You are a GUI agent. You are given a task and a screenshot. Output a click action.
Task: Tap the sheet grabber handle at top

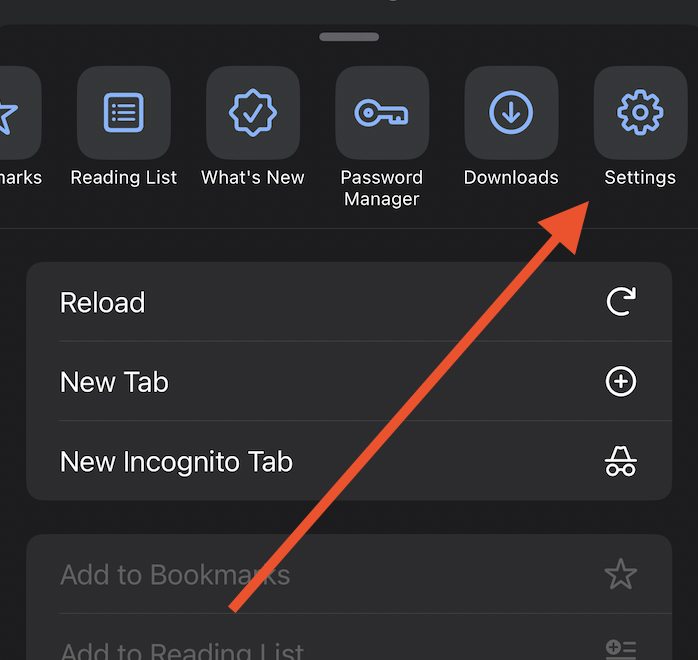click(x=349, y=37)
